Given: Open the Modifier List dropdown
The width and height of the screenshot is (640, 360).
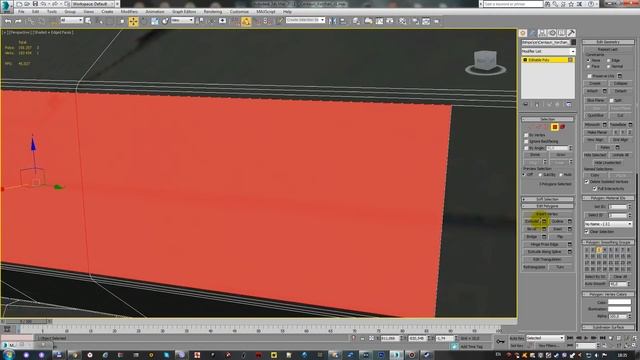Looking at the screenshot, I should pos(548,51).
